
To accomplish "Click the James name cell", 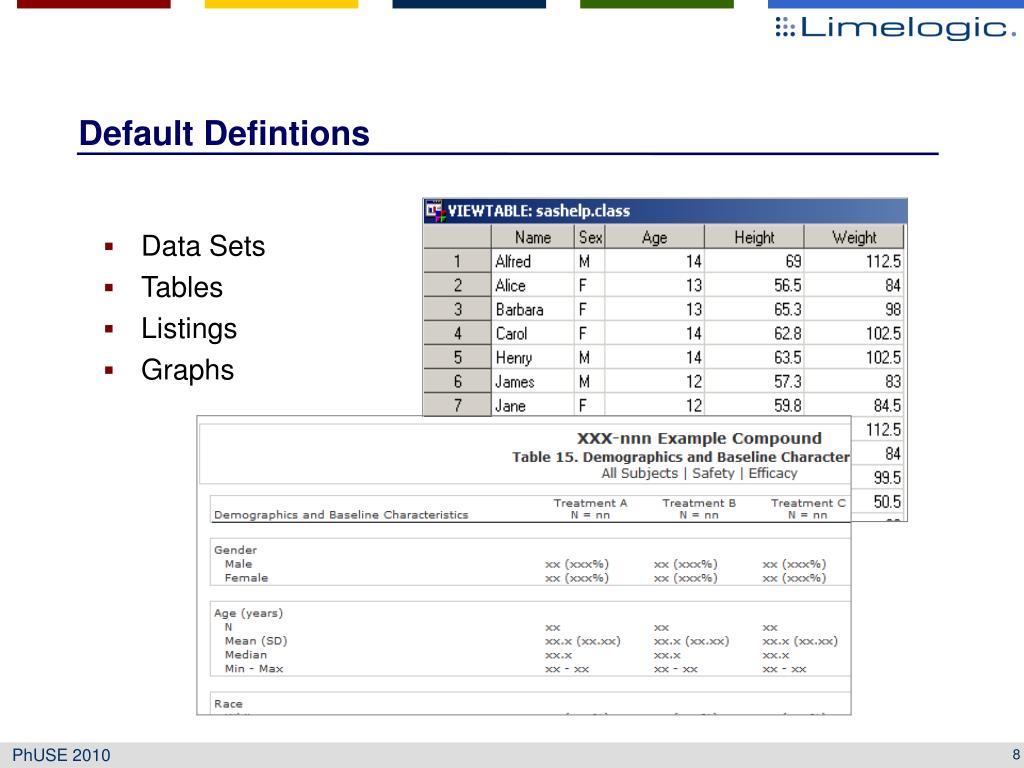I will pyautogui.click(x=533, y=381).
